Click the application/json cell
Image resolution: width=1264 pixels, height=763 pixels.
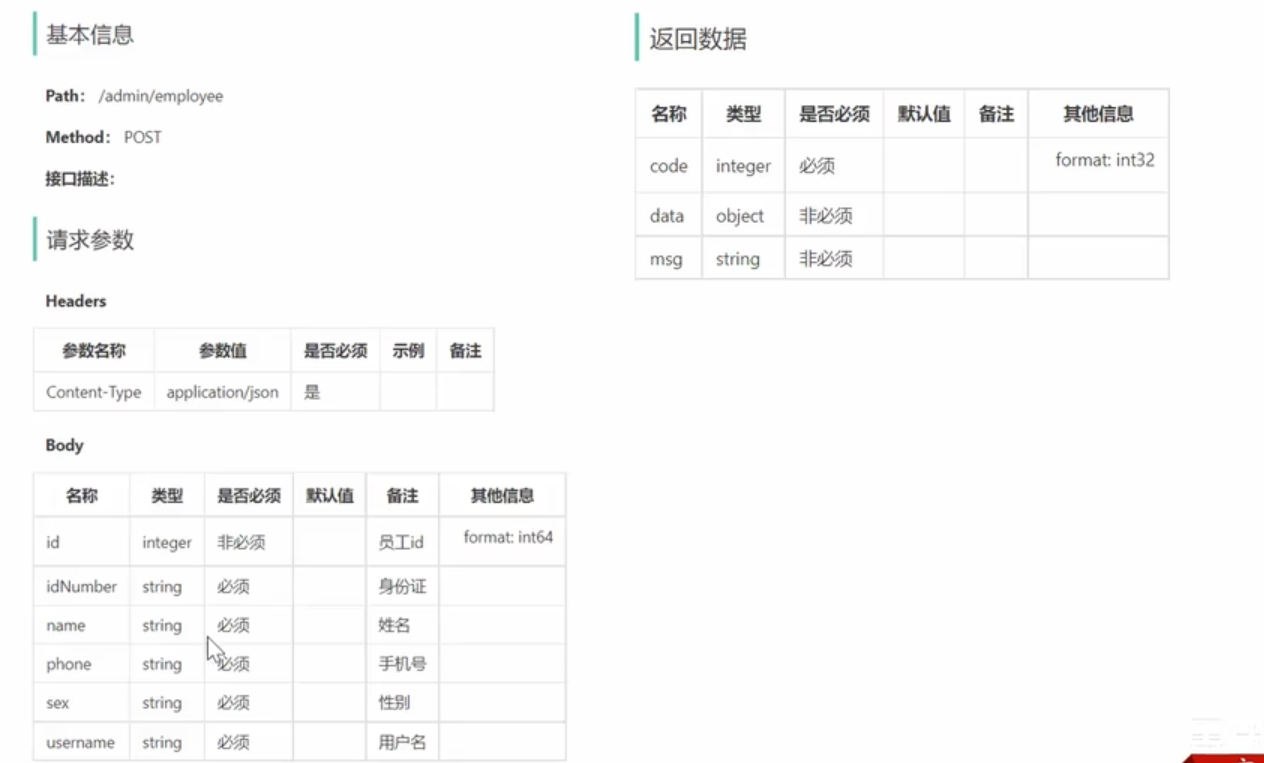tap(223, 392)
